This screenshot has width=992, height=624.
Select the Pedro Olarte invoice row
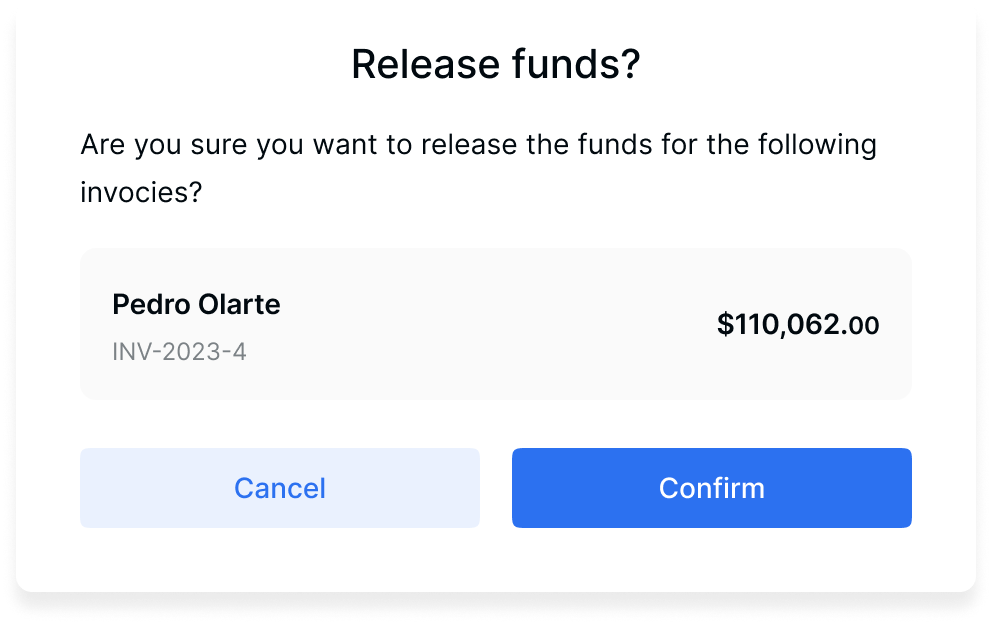(495, 324)
